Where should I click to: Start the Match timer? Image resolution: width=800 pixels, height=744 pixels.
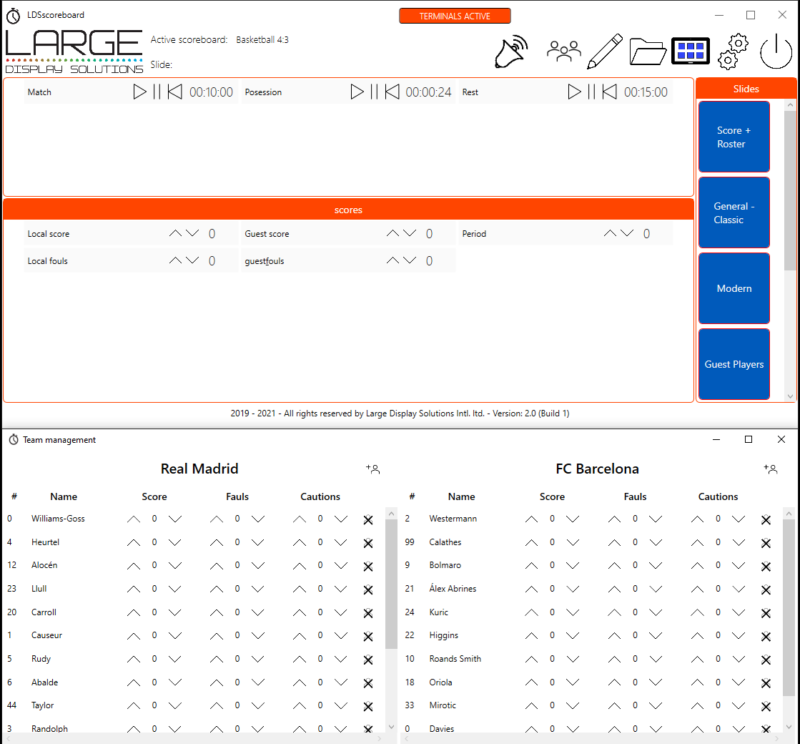(141, 91)
